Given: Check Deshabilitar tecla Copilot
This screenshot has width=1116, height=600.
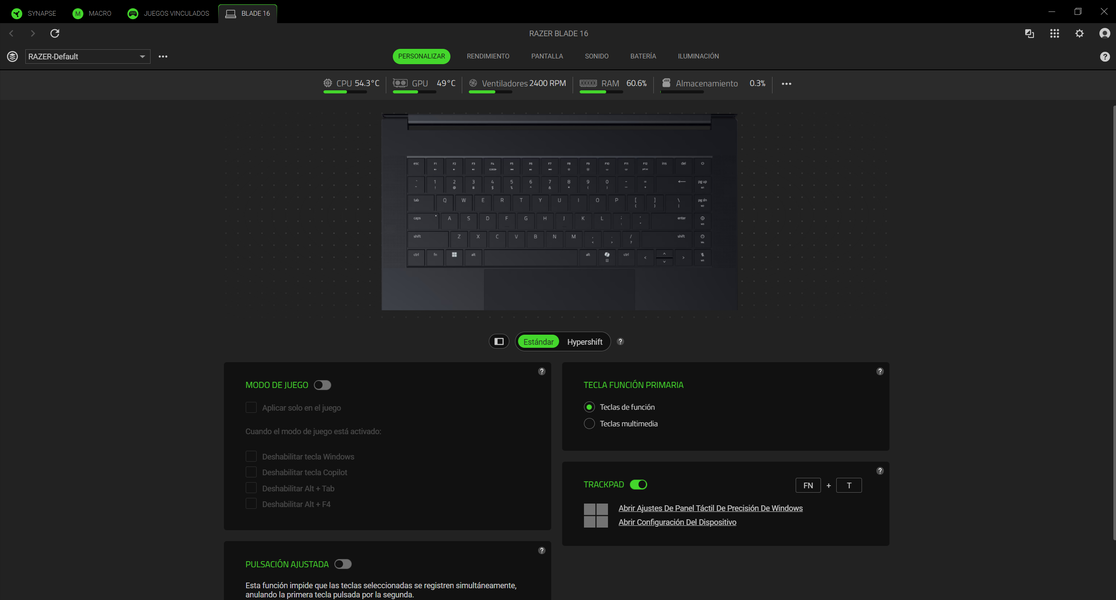Looking at the screenshot, I should (x=251, y=472).
